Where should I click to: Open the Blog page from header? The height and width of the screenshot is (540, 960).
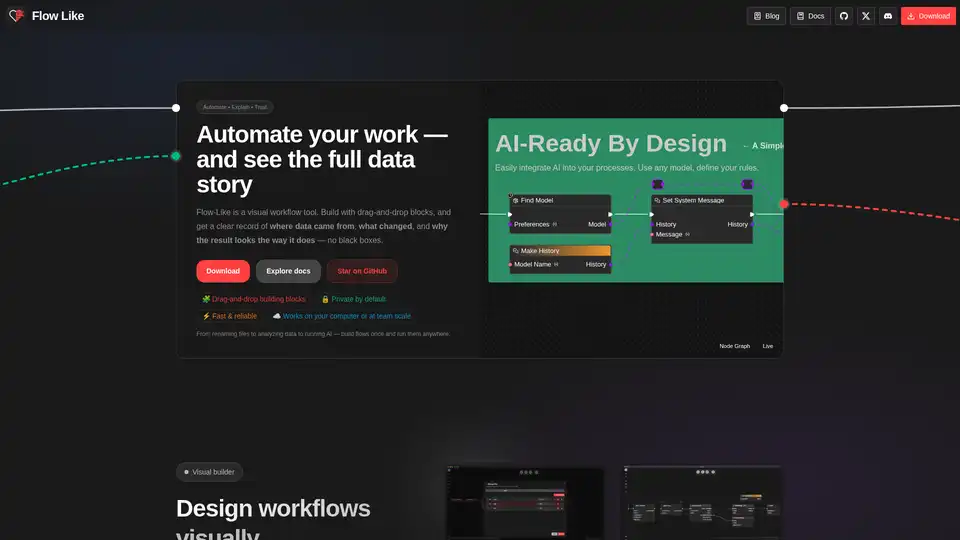(x=766, y=16)
